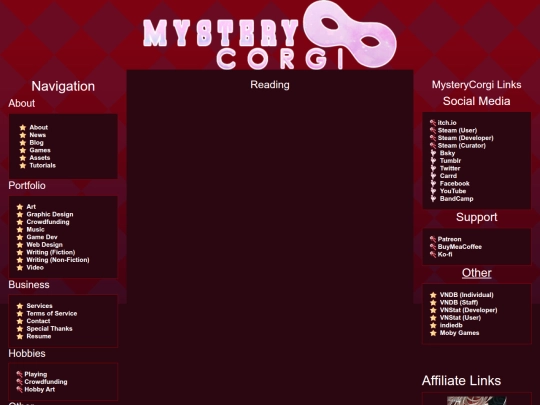Open the Hobby Art link
This screenshot has height=405, width=540.
tap(39, 390)
